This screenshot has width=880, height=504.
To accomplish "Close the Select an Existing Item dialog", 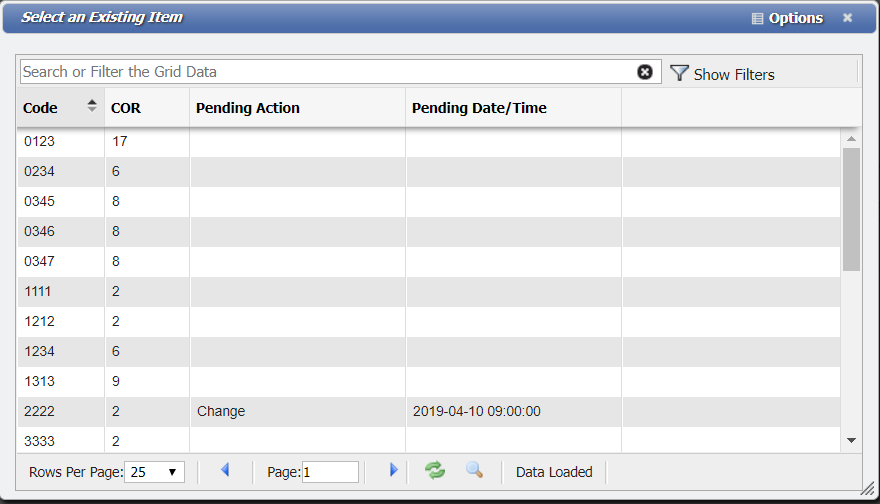I will point(848,18).
